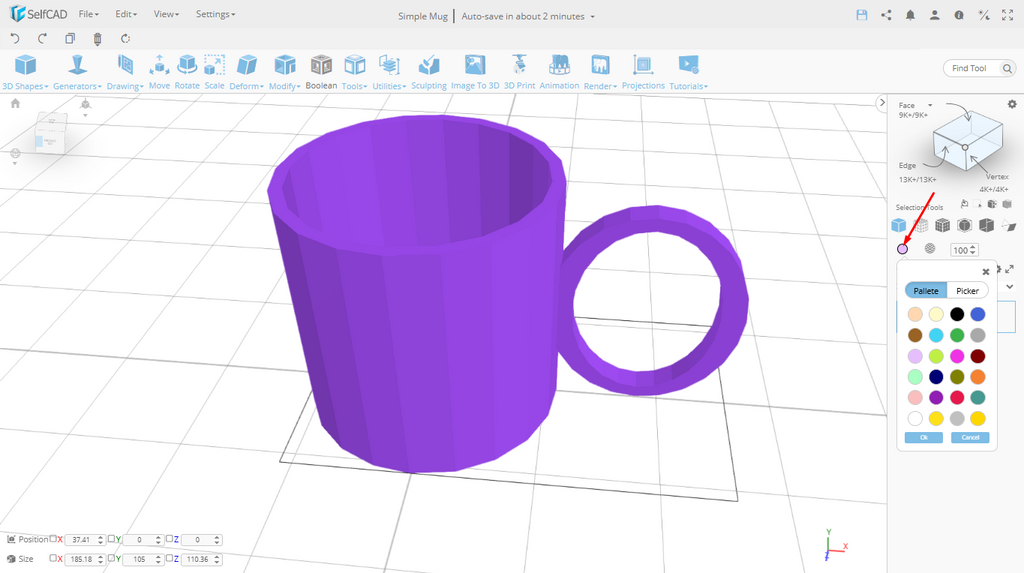Pick the cyan color swatch

point(936,335)
